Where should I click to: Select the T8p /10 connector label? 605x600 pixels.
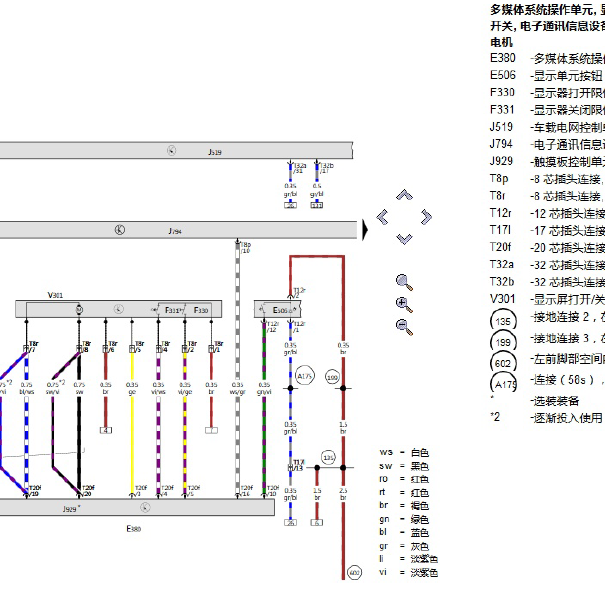click(245, 247)
